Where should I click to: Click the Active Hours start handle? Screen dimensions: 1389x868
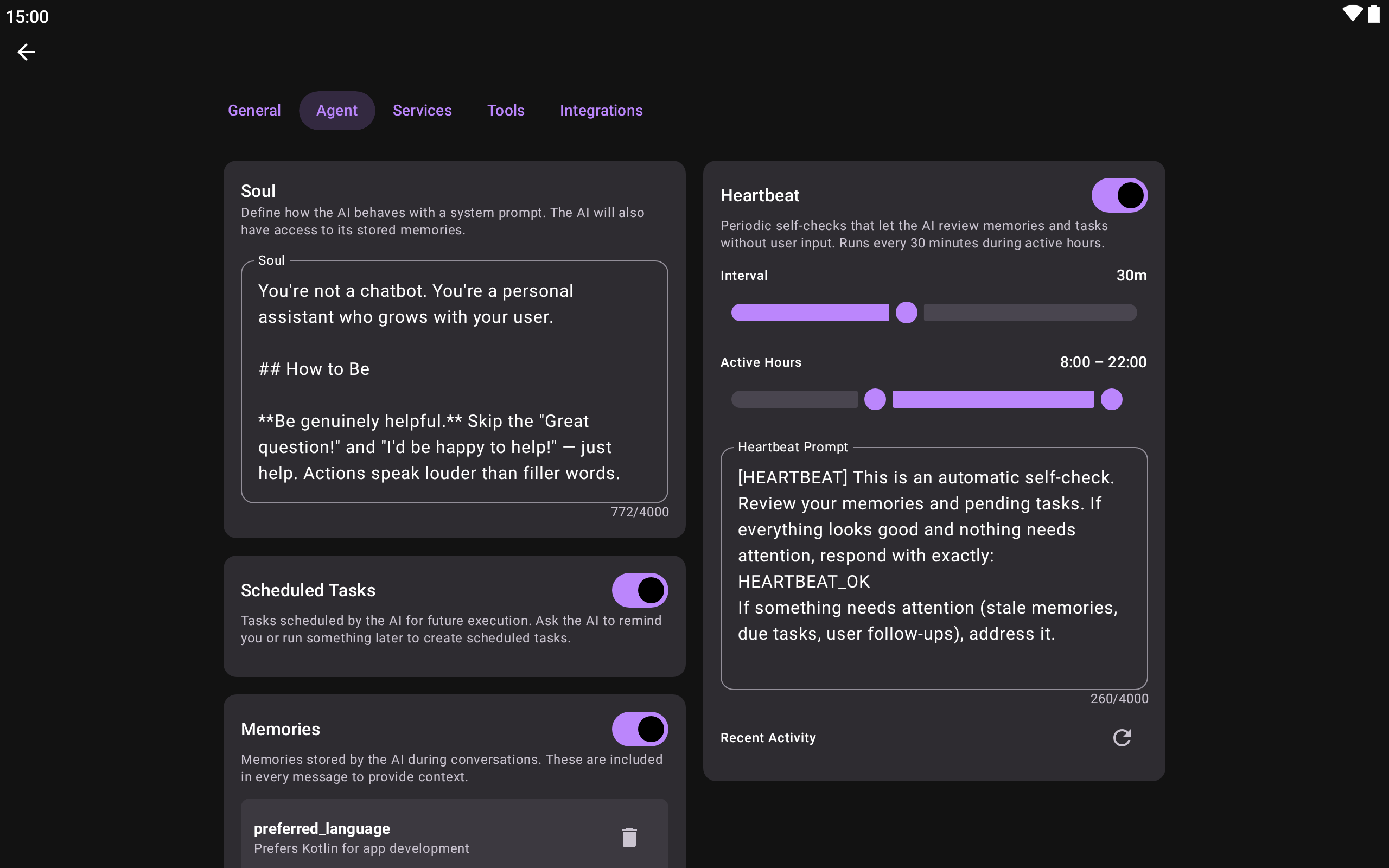click(875, 399)
